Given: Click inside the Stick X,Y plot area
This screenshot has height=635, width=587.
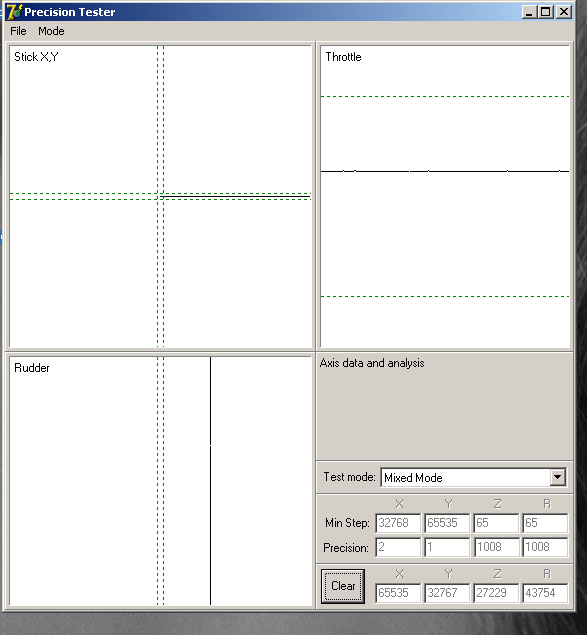Looking at the screenshot, I should (x=160, y=196).
